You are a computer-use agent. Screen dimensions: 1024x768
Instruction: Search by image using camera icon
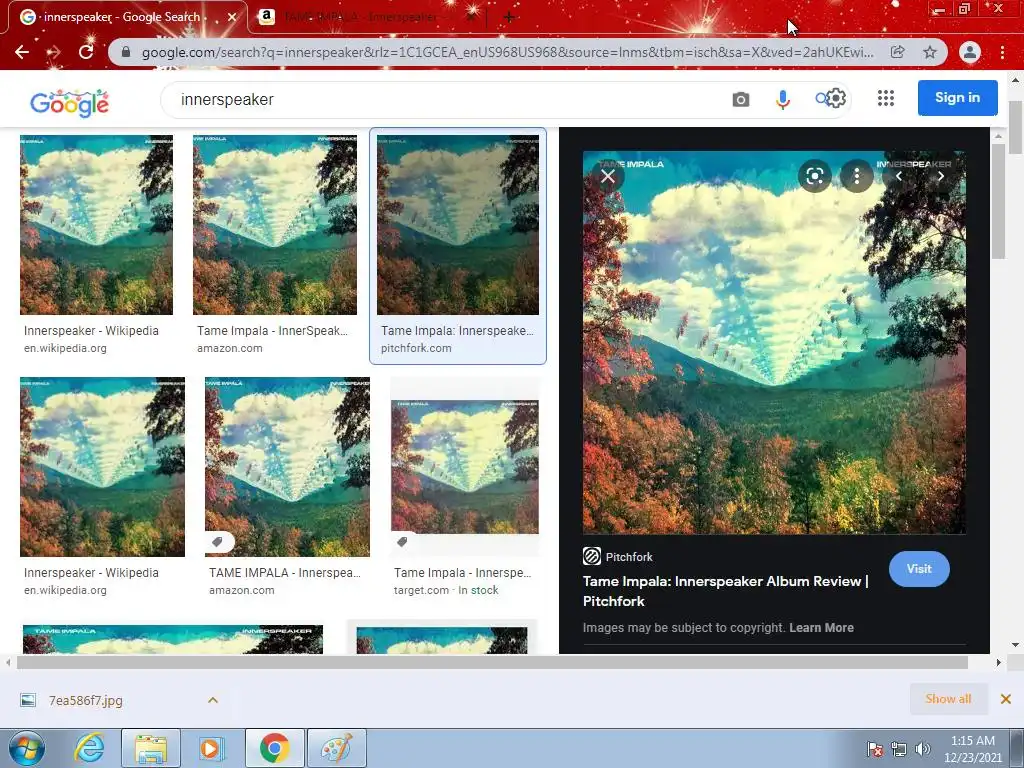tap(741, 99)
